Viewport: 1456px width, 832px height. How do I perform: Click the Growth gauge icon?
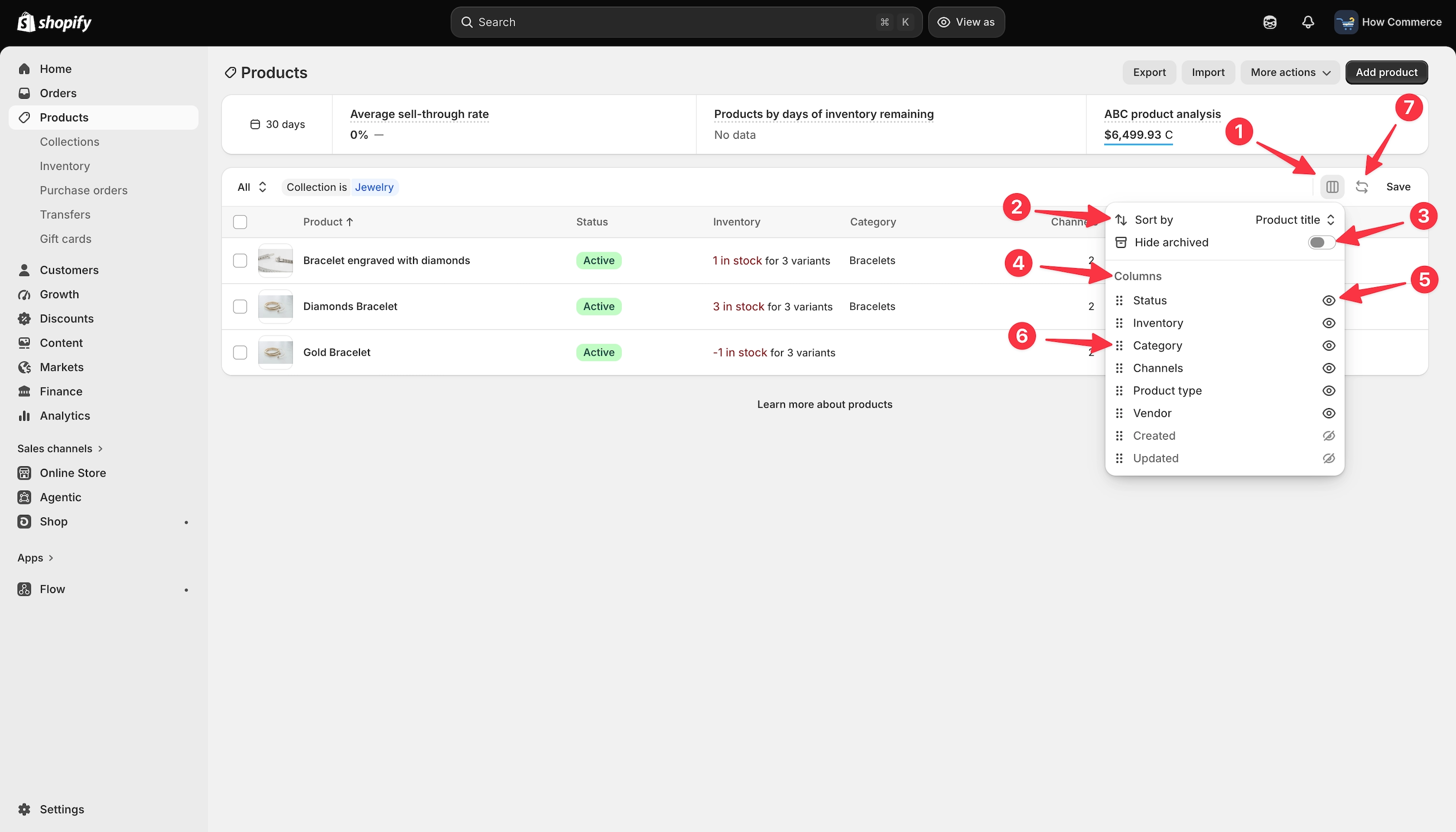click(x=24, y=294)
